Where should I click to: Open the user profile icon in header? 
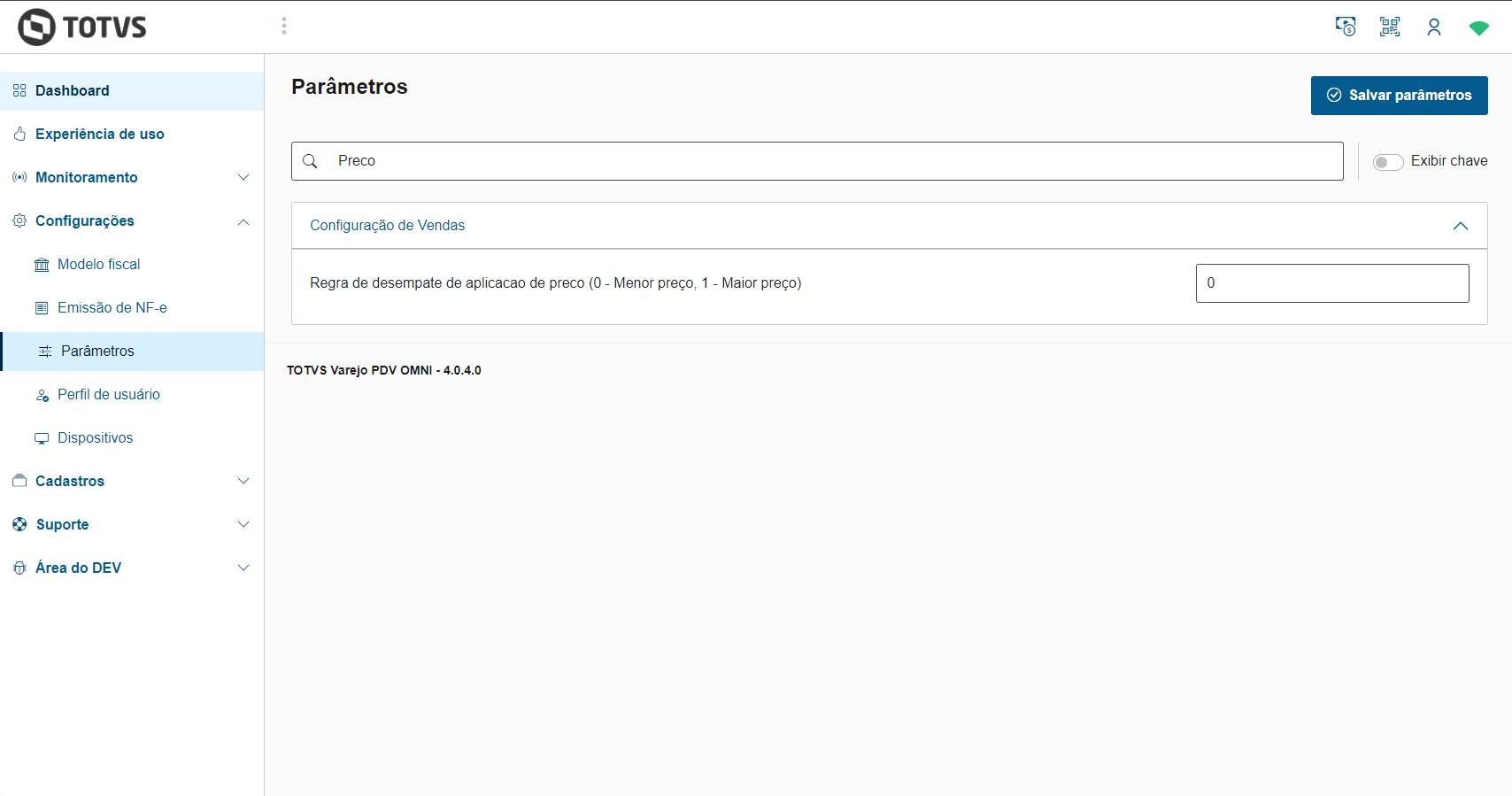pos(1434,27)
